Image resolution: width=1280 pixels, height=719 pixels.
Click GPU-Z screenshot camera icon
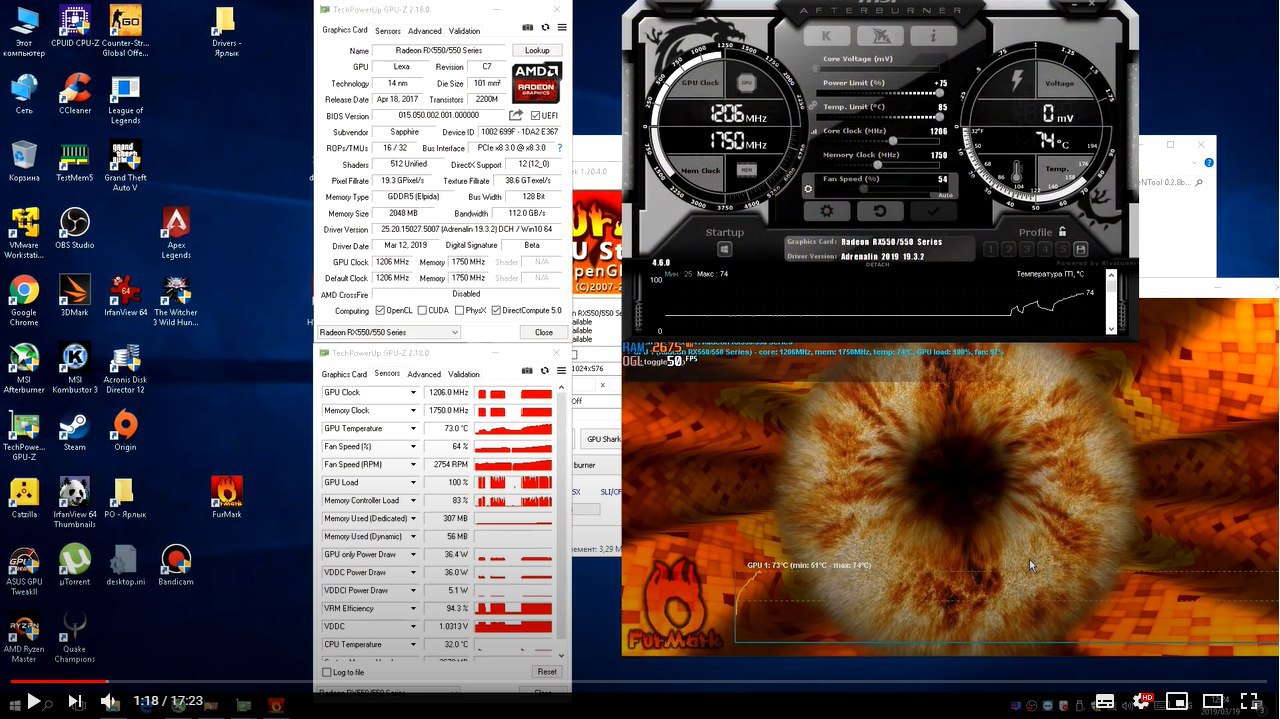coord(528,28)
